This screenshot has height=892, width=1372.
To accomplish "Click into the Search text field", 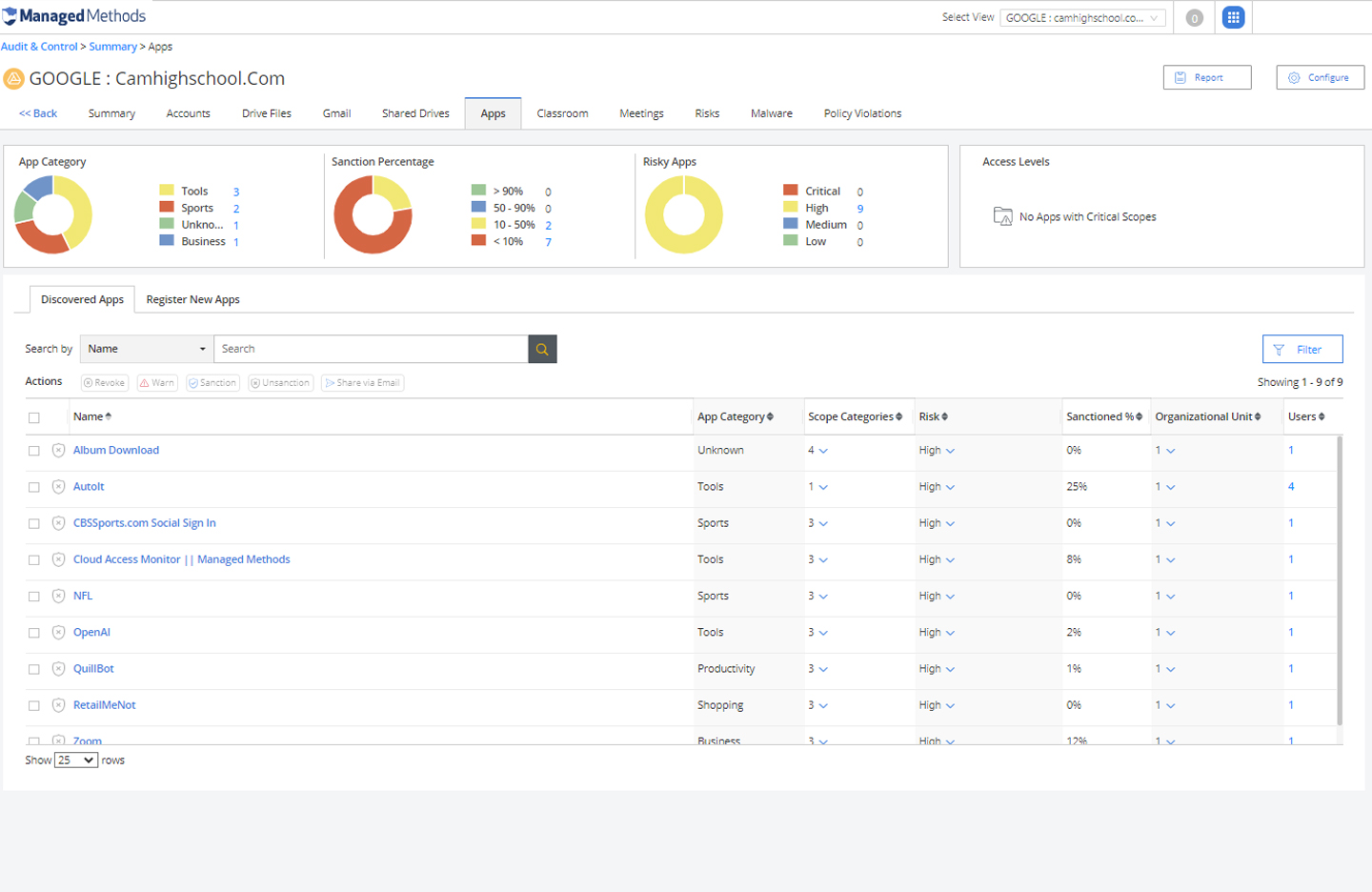I will point(371,349).
